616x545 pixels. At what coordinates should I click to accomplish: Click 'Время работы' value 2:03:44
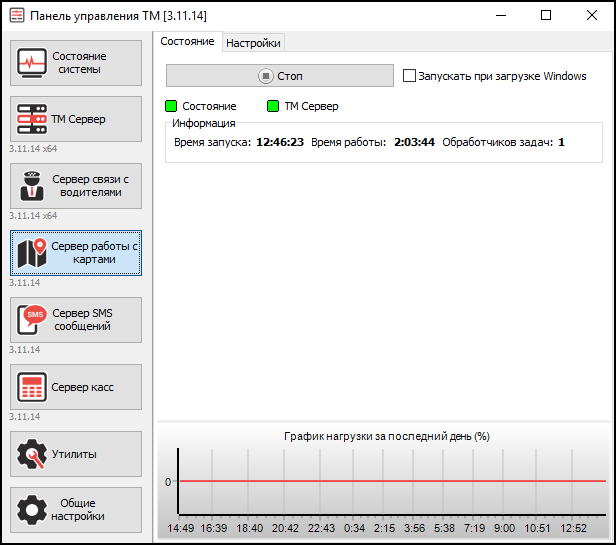point(414,142)
